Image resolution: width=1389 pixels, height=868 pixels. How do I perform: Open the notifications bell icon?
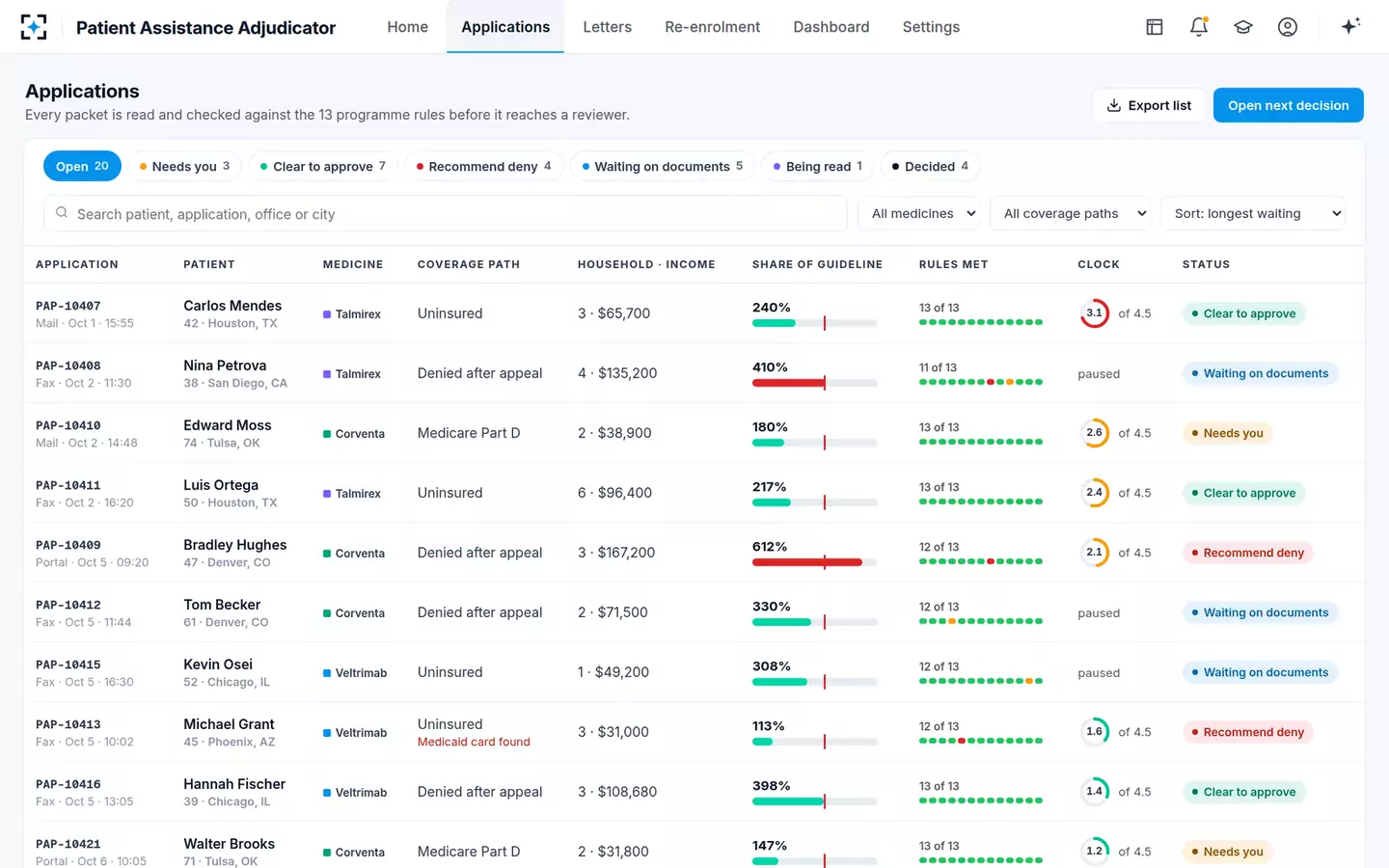[x=1199, y=27]
